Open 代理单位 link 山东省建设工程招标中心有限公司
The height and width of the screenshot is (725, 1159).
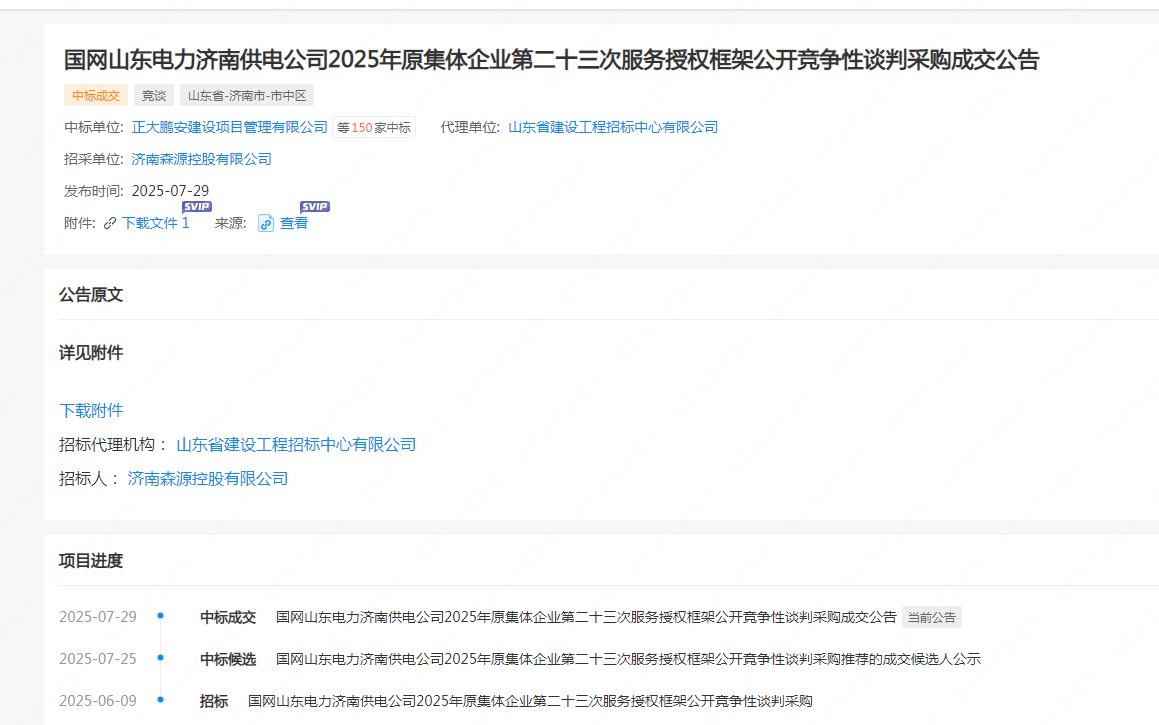(613, 127)
